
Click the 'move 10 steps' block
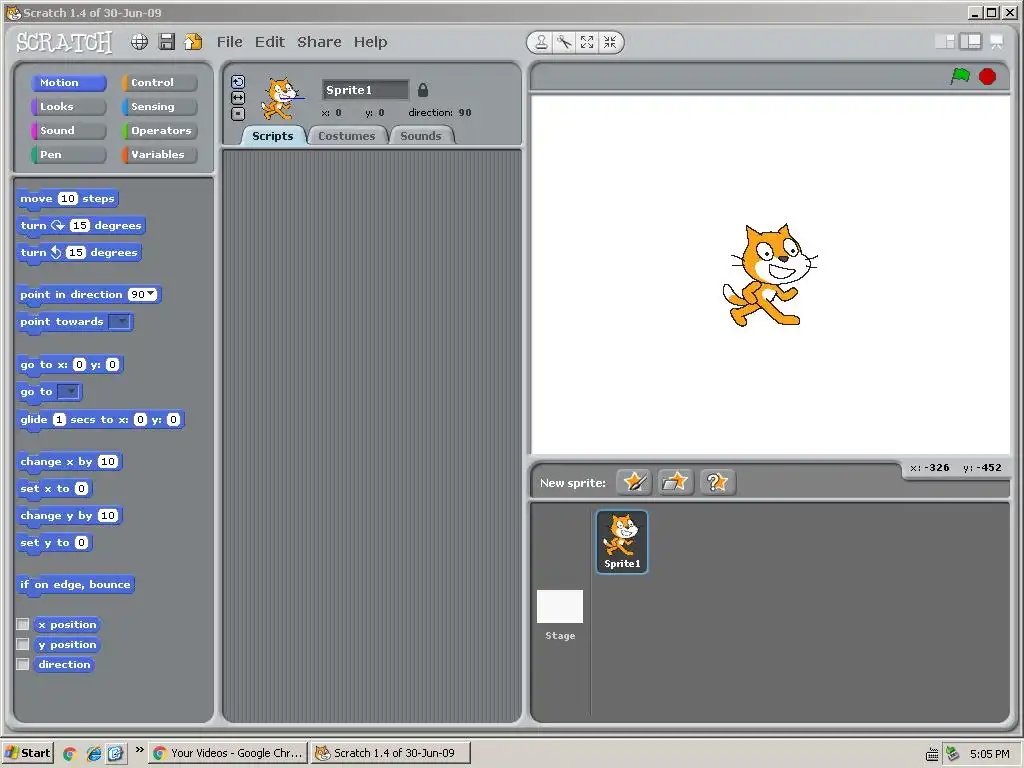[x=67, y=199]
